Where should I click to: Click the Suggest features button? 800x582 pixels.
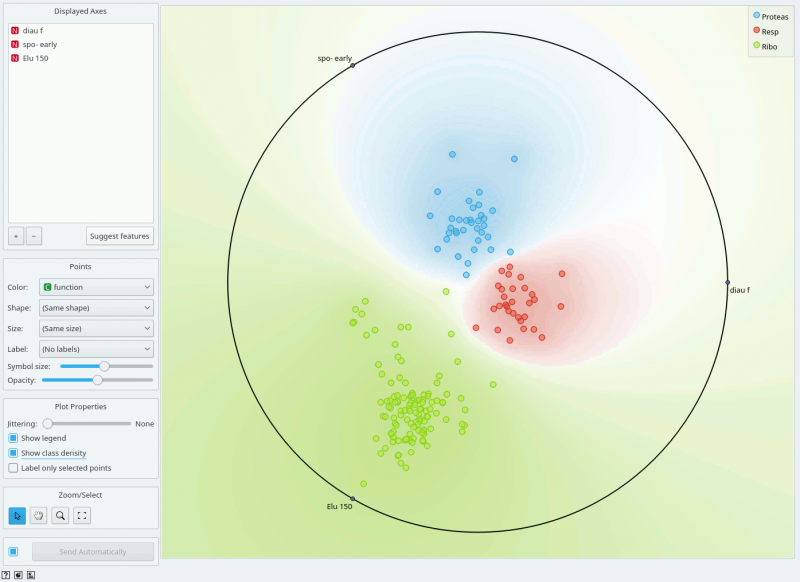tap(117, 235)
